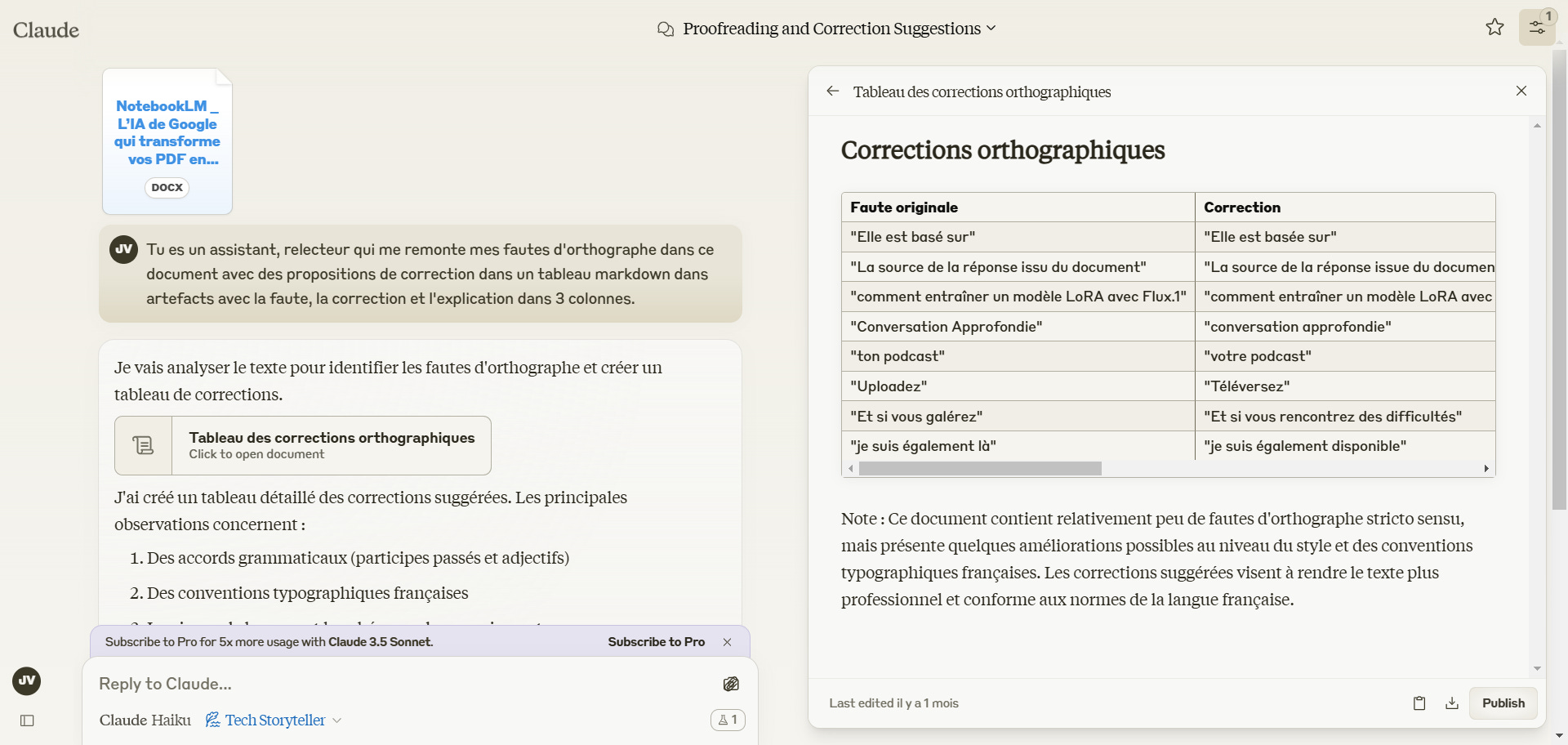Image resolution: width=1568 pixels, height=745 pixels.
Task: Select the "La source de la réponse issu du document" cell
Action: pyautogui.click(x=1018, y=267)
